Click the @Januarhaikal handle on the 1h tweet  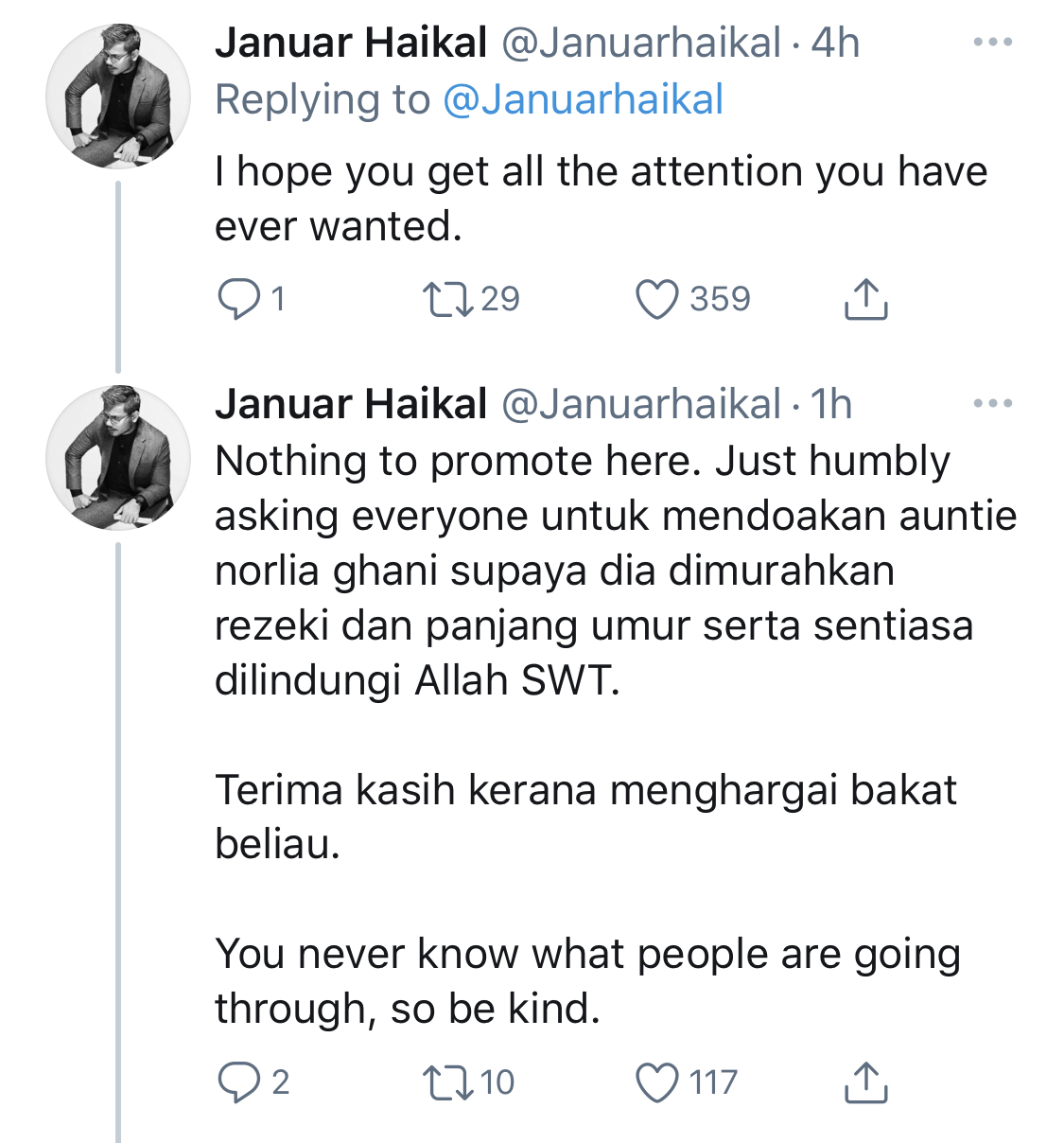pos(640,404)
